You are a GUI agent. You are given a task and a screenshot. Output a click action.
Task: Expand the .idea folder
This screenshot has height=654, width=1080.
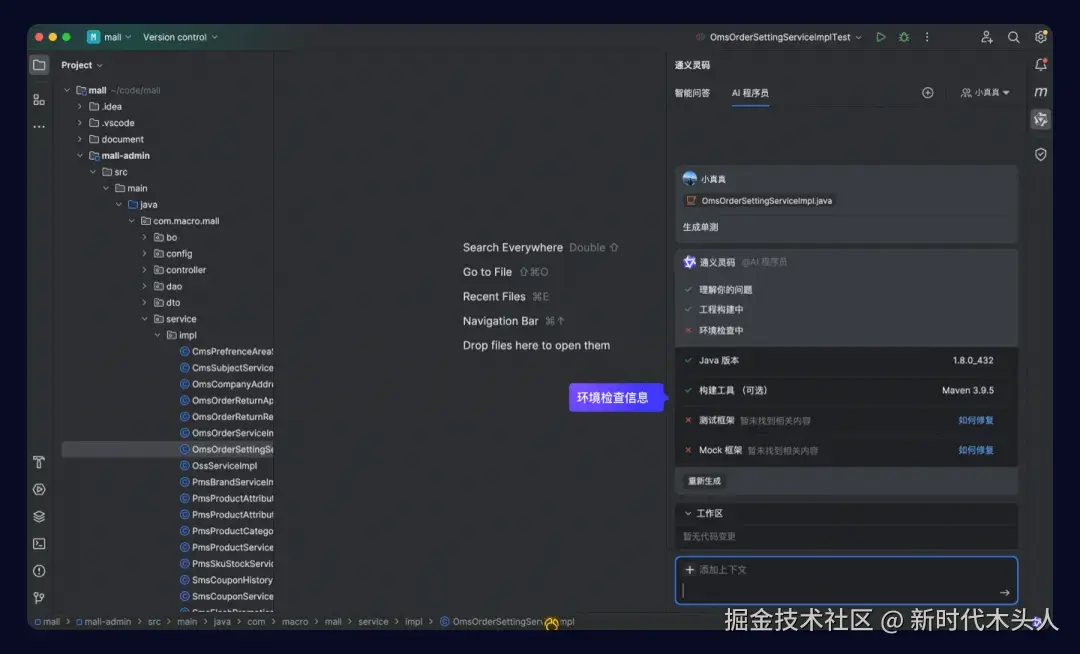[x=80, y=107]
